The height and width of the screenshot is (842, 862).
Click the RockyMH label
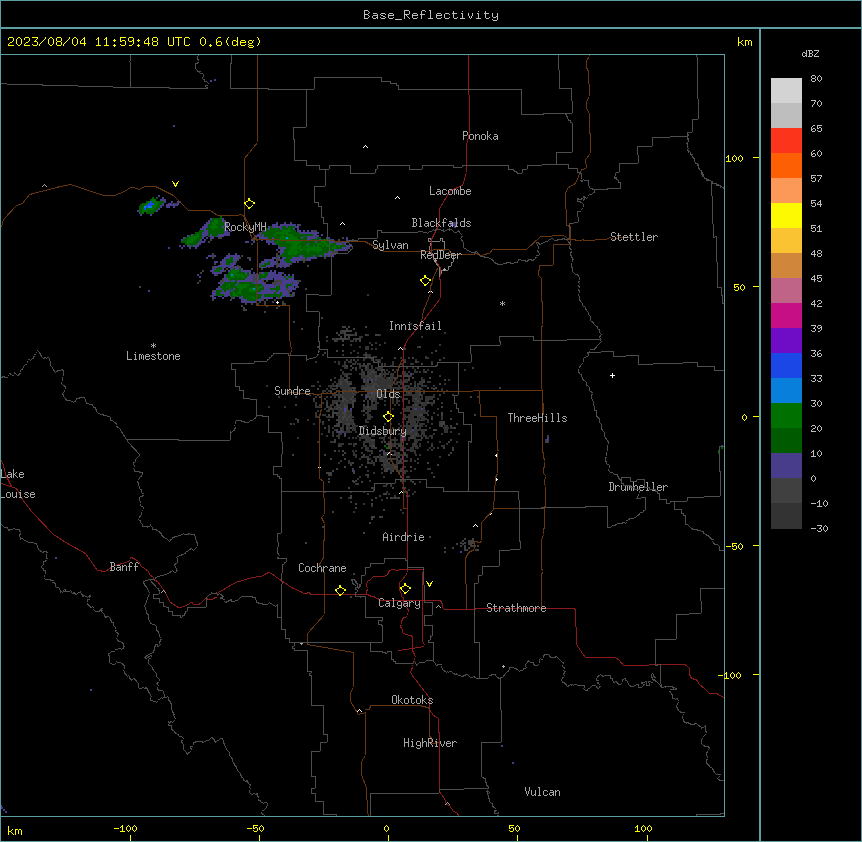pos(245,227)
